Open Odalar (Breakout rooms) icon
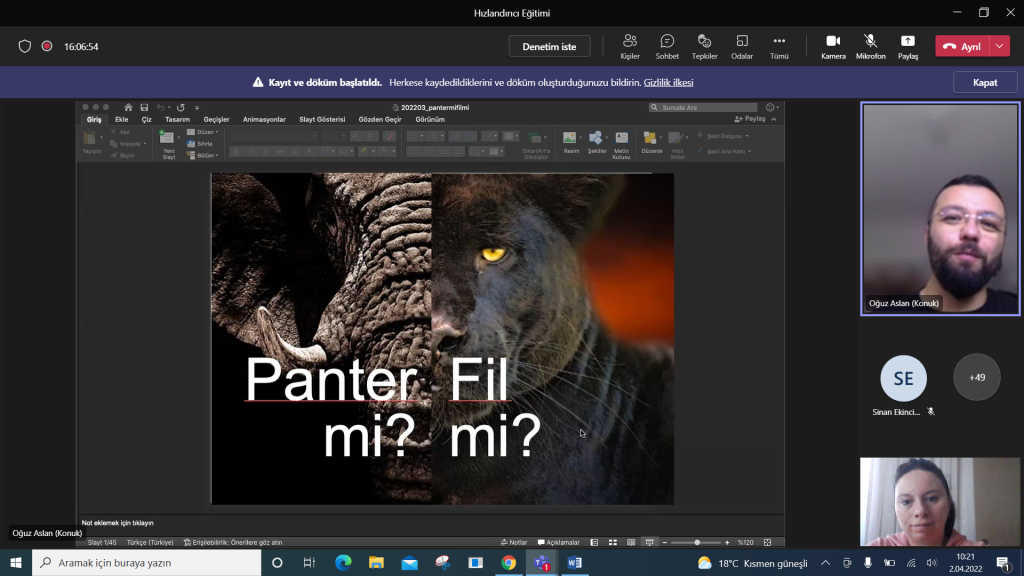Image resolution: width=1024 pixels, height=576 pixels. (741, 47)
